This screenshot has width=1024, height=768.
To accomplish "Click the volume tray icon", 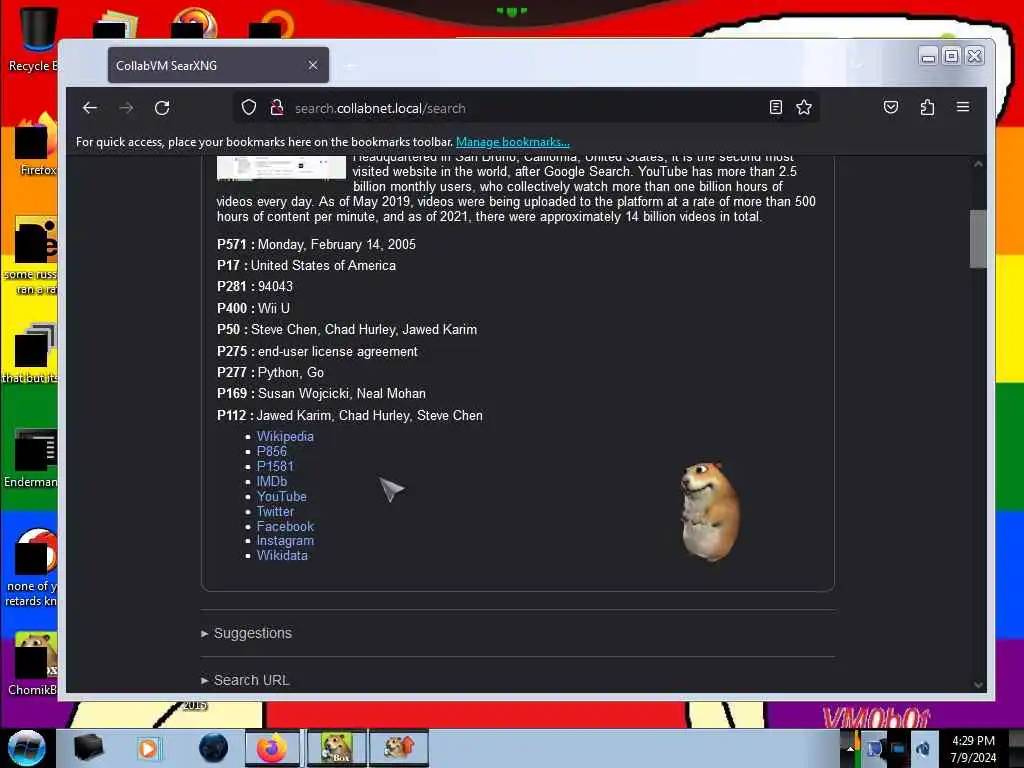I will [922, 748].
